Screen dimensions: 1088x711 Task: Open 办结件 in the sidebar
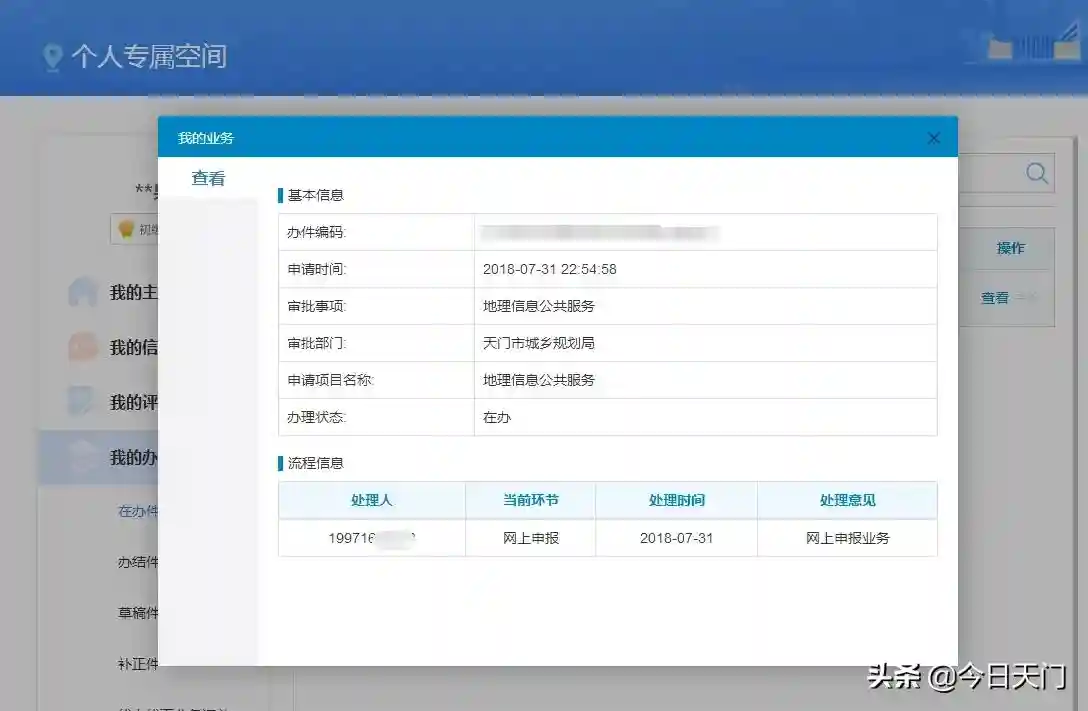click(138, 562)
